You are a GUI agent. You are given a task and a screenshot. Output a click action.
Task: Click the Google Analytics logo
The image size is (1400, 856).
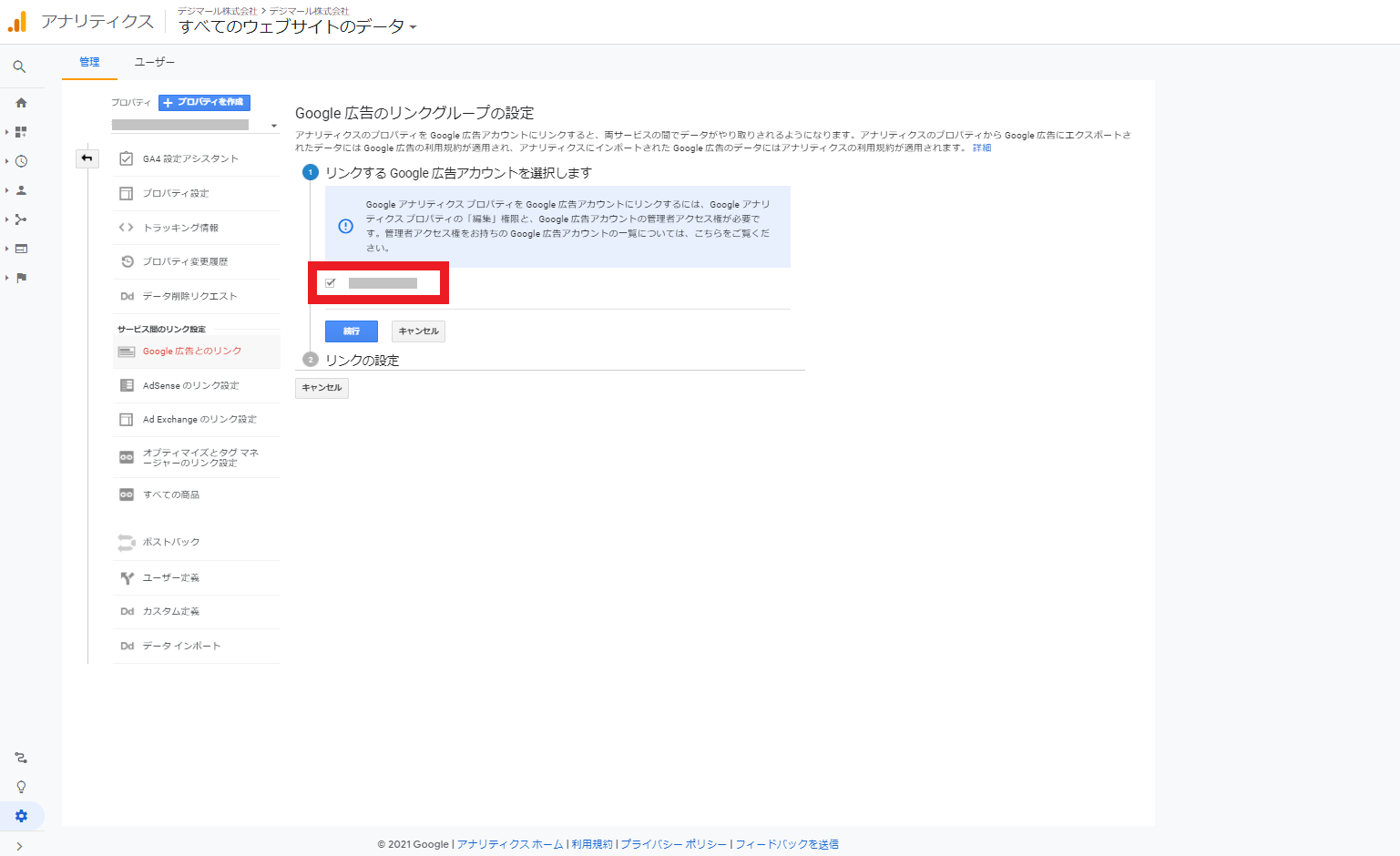17,22
